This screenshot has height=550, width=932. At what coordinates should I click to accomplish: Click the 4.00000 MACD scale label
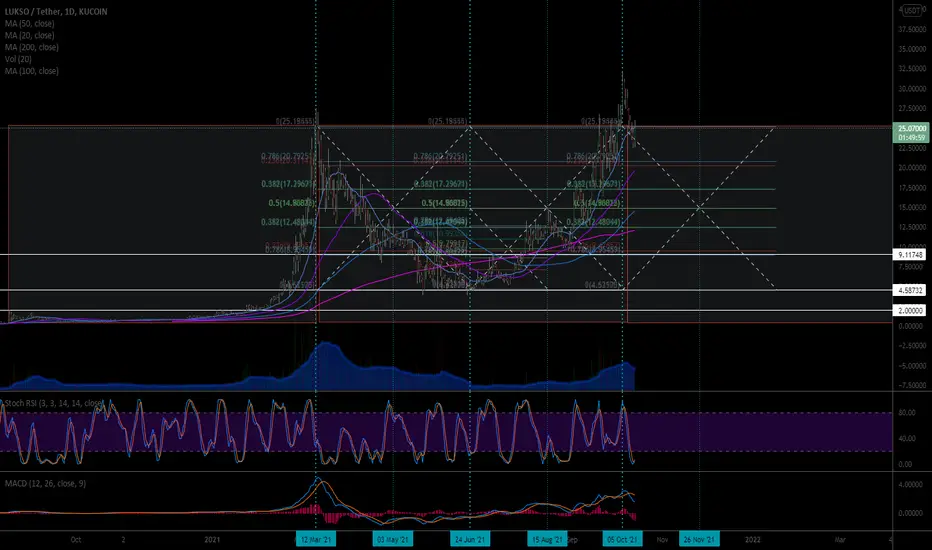coord(910,485)
